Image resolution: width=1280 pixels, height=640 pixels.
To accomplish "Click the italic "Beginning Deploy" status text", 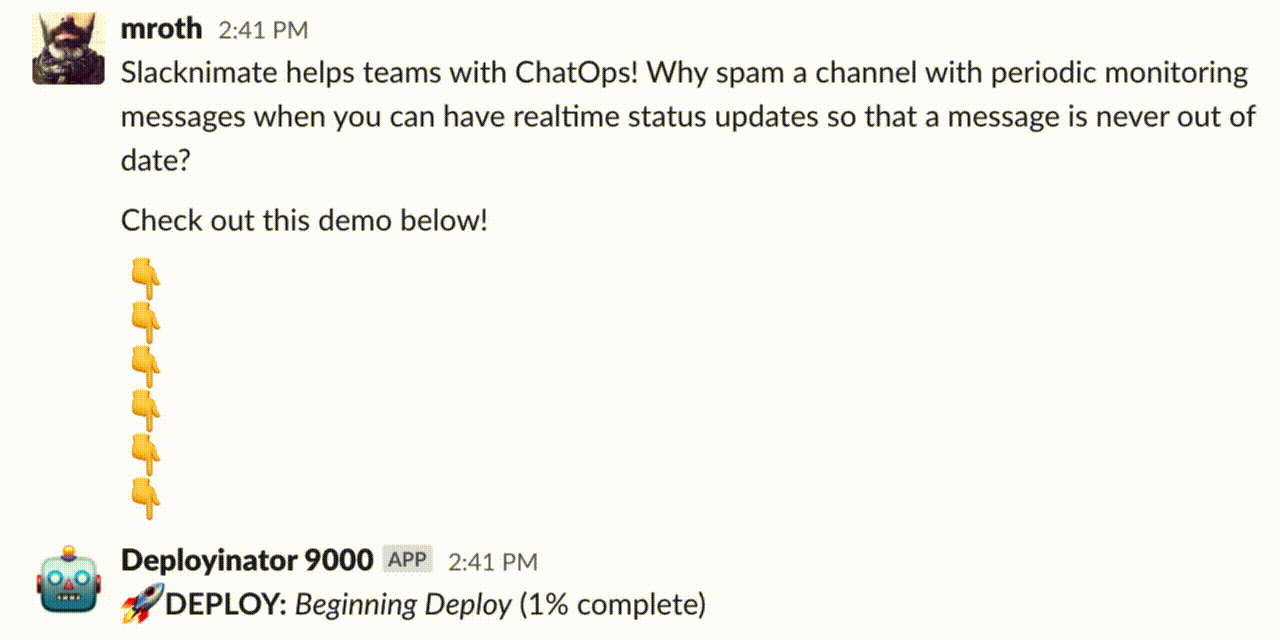I will [403, 605].
